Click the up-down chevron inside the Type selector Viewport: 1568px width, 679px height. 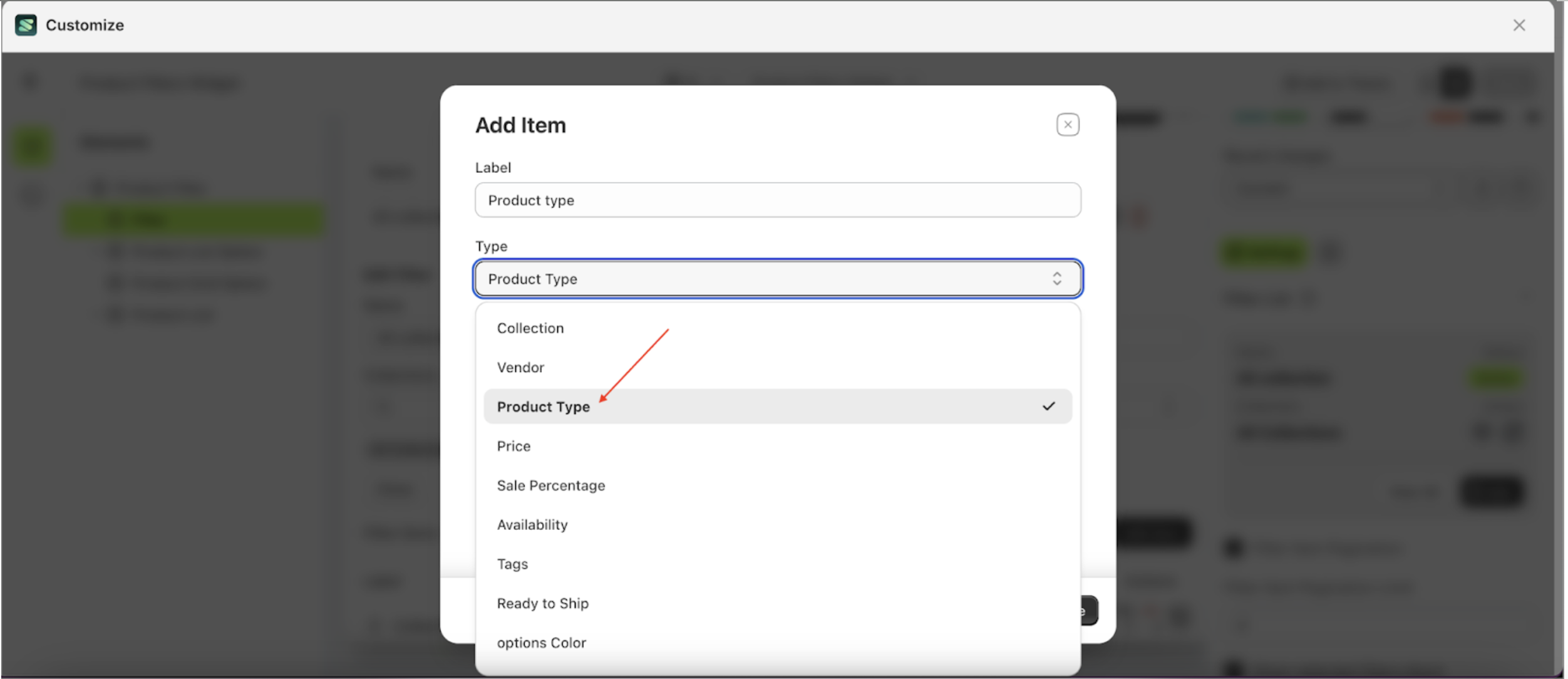click(1057, 279)
